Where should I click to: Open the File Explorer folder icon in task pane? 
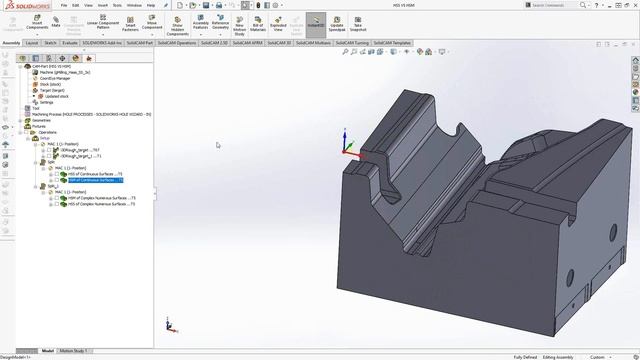pos(636,76)
